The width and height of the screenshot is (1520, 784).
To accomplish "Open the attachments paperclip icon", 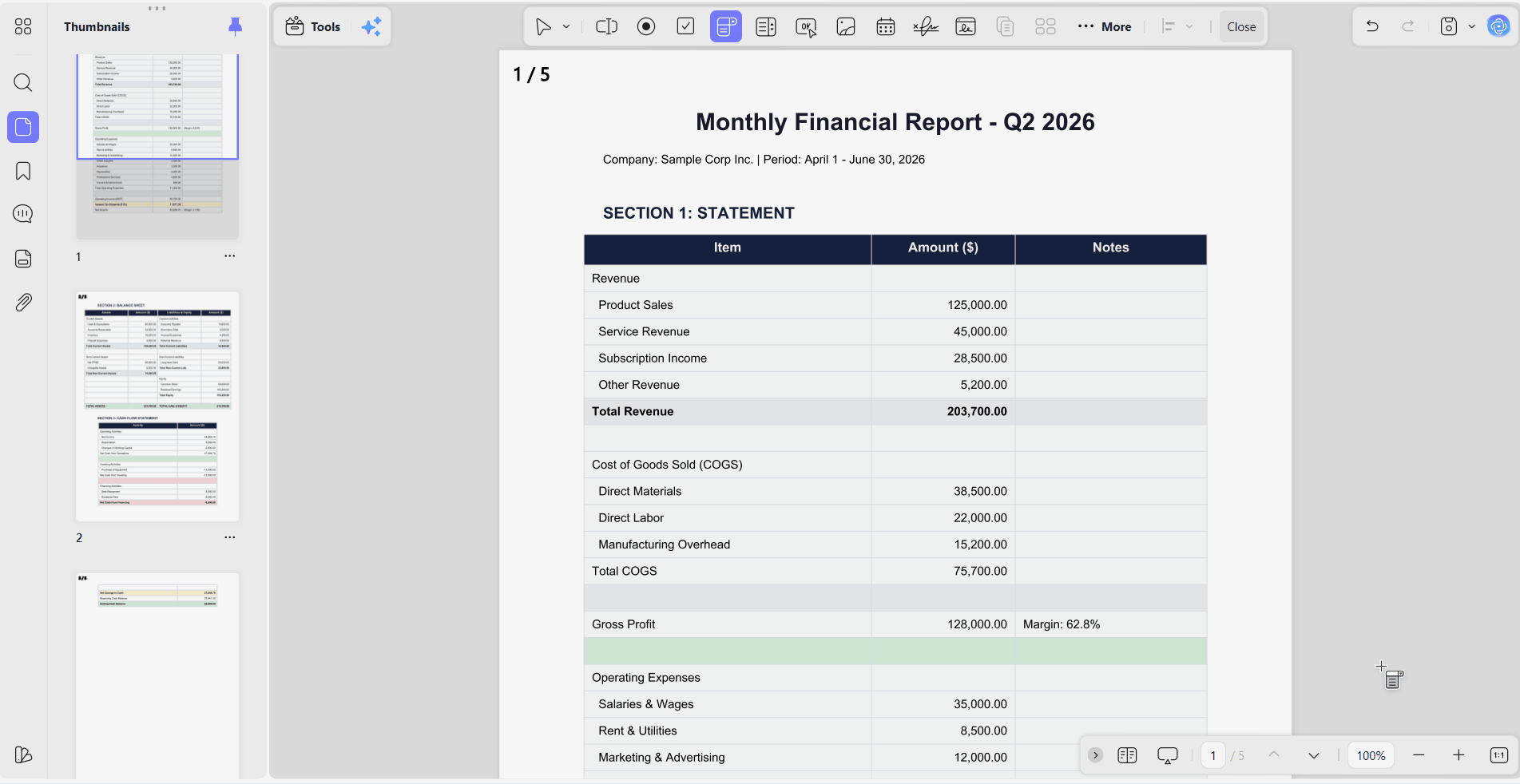I will [x=23, y=303].
